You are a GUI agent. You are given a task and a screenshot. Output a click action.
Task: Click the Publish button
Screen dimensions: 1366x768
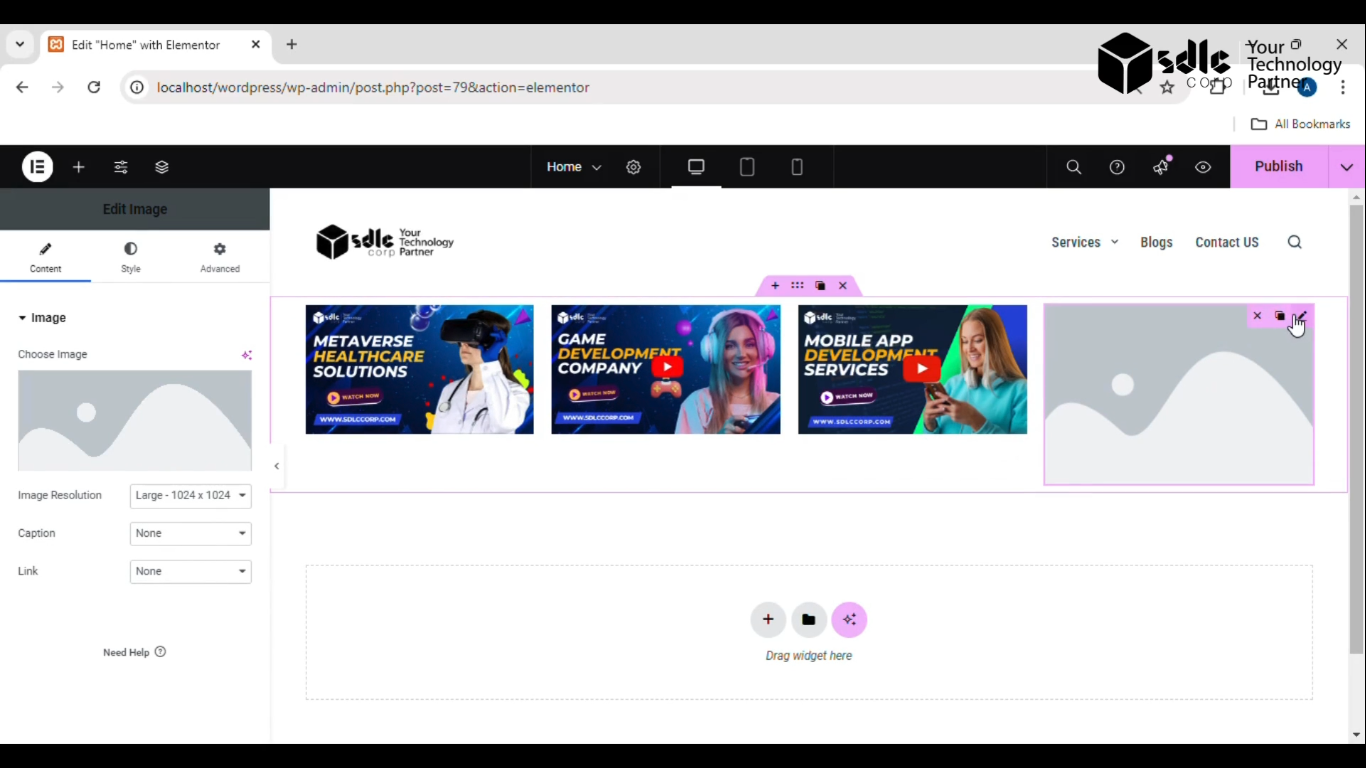pos(1279,166)
